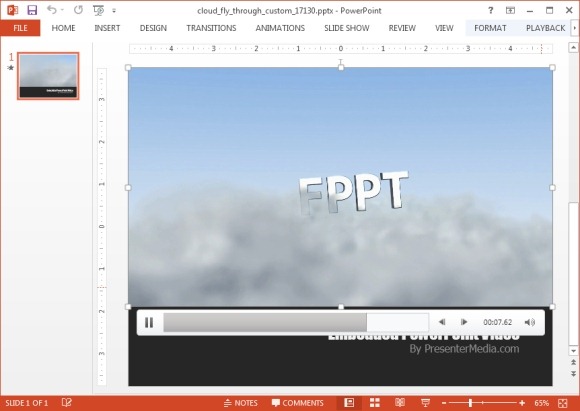Open Ribbon Display Options
Image resolution: width=580 pixels, height=411 pixels.
tap(510, 10)
